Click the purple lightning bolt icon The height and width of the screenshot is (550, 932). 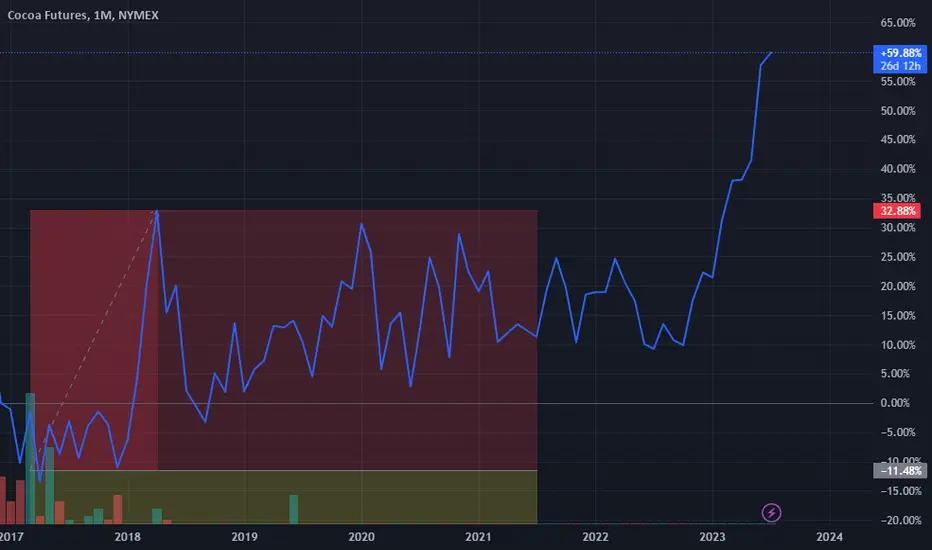[771, 513]
